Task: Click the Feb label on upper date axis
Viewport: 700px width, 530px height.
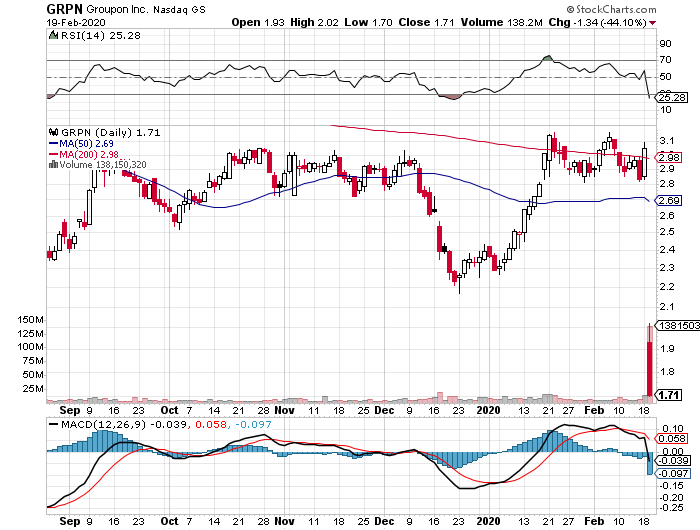Action: point(594,410)
